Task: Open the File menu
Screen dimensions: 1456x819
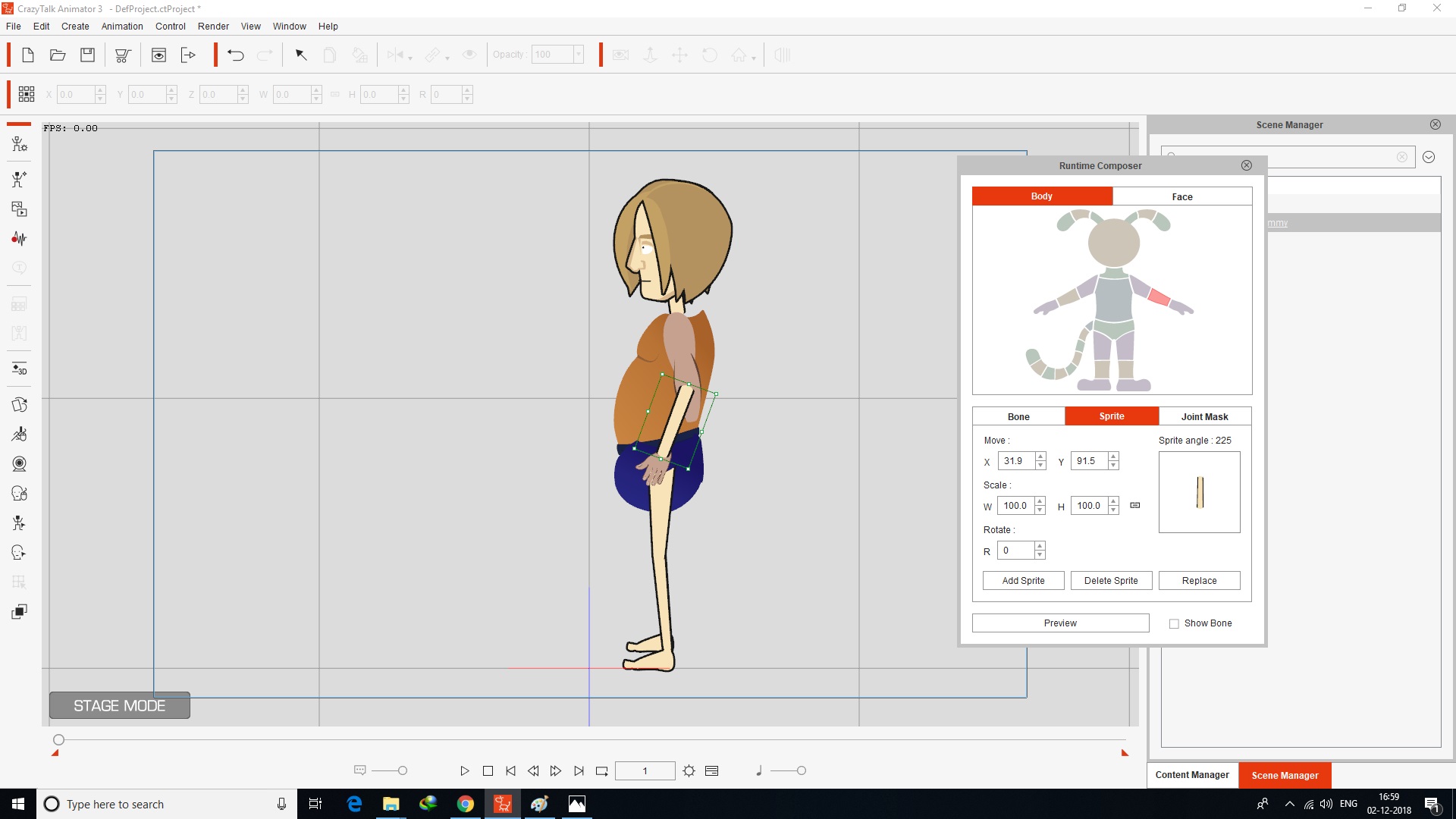Action: (14, 26)
